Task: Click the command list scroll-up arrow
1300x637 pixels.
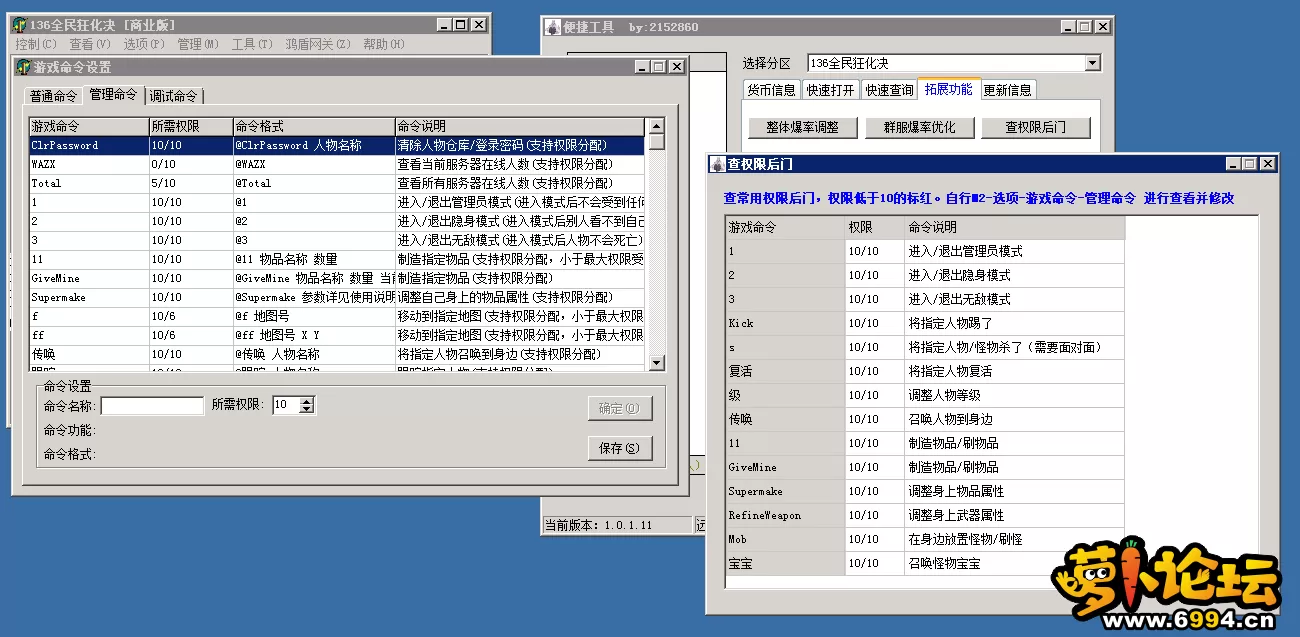Action: (656, 126)
